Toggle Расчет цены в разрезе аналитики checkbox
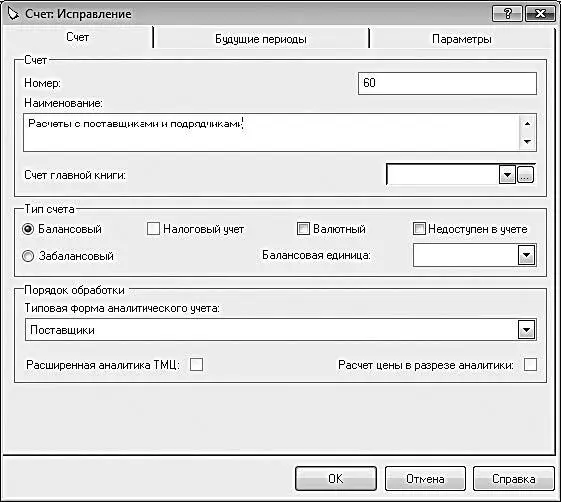Viewport: 561px width, 502px height. pyautogui.click(x=530, y=365)
